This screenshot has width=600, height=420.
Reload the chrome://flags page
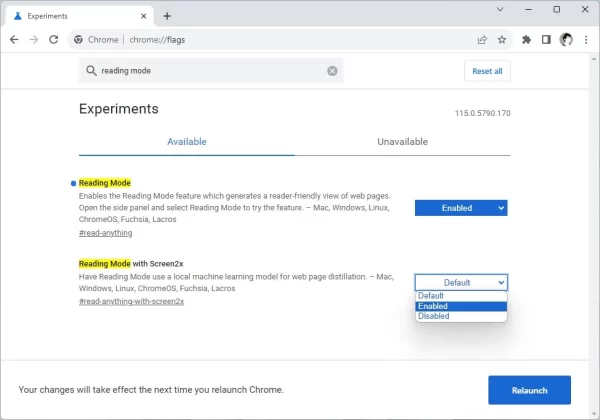[54, 39]
